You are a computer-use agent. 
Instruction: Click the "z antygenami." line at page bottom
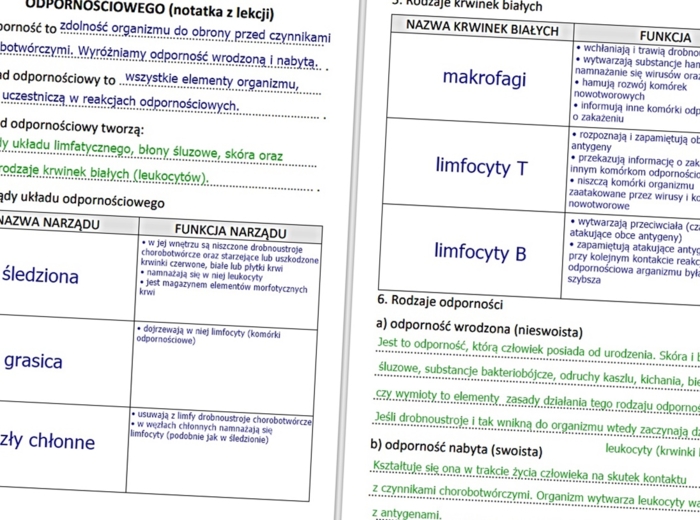(x=406, y=513)
